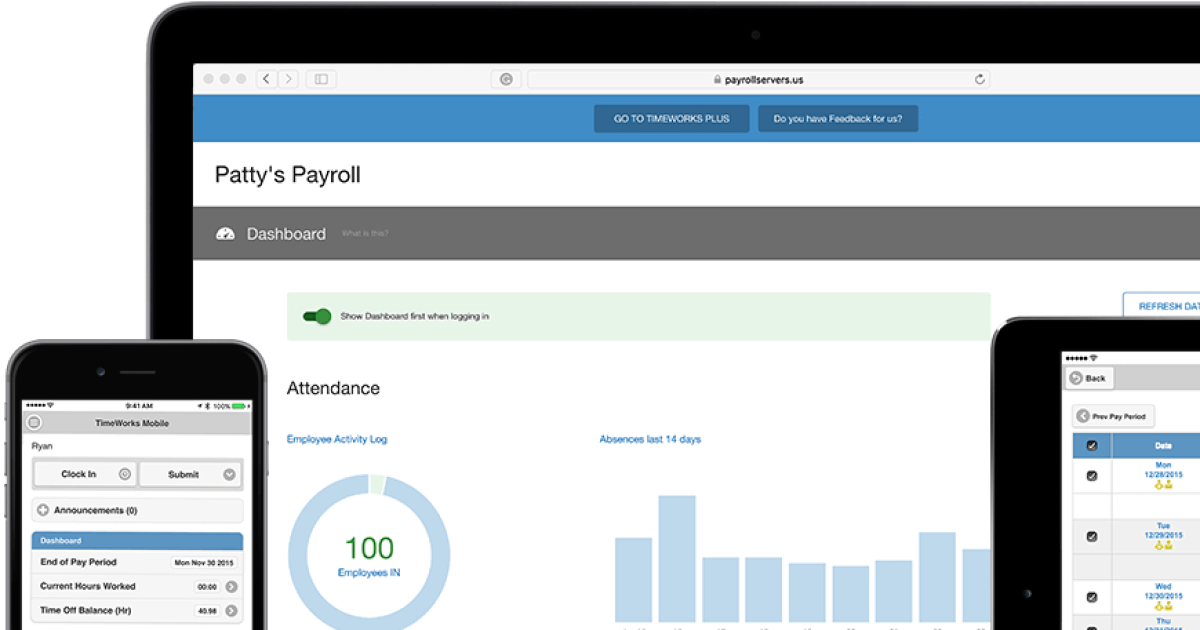
Task: Click the Attendance section heading
Action: (333, 388)
